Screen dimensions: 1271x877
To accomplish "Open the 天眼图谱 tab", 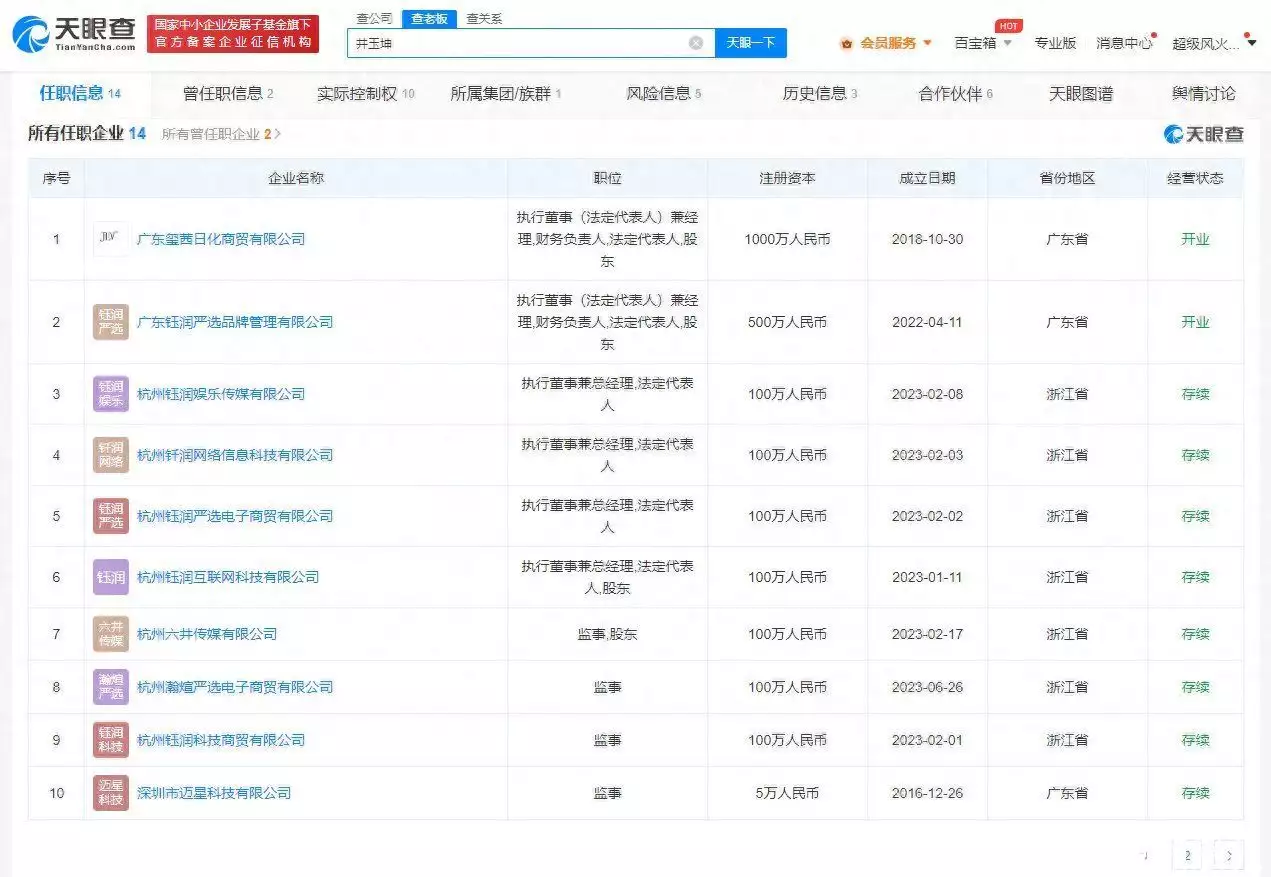I will [x=1080, y=94].
